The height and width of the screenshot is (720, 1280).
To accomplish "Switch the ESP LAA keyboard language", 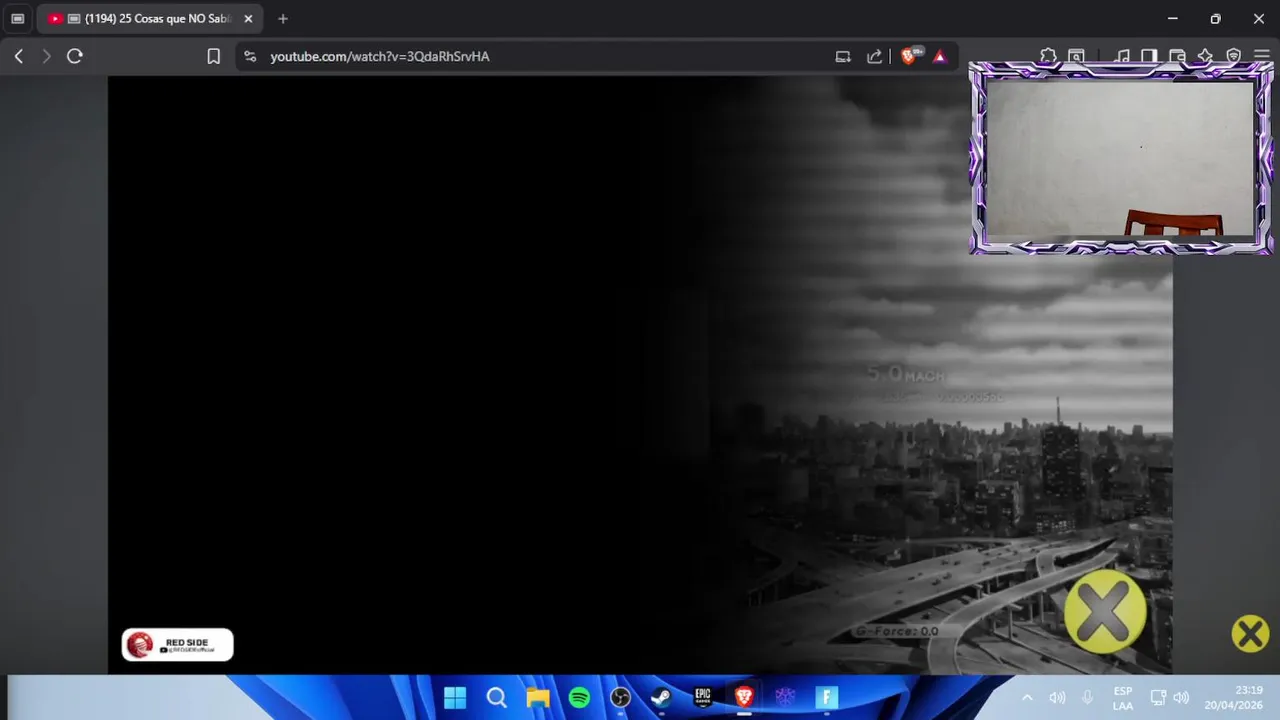I will tap(1123, 698).
